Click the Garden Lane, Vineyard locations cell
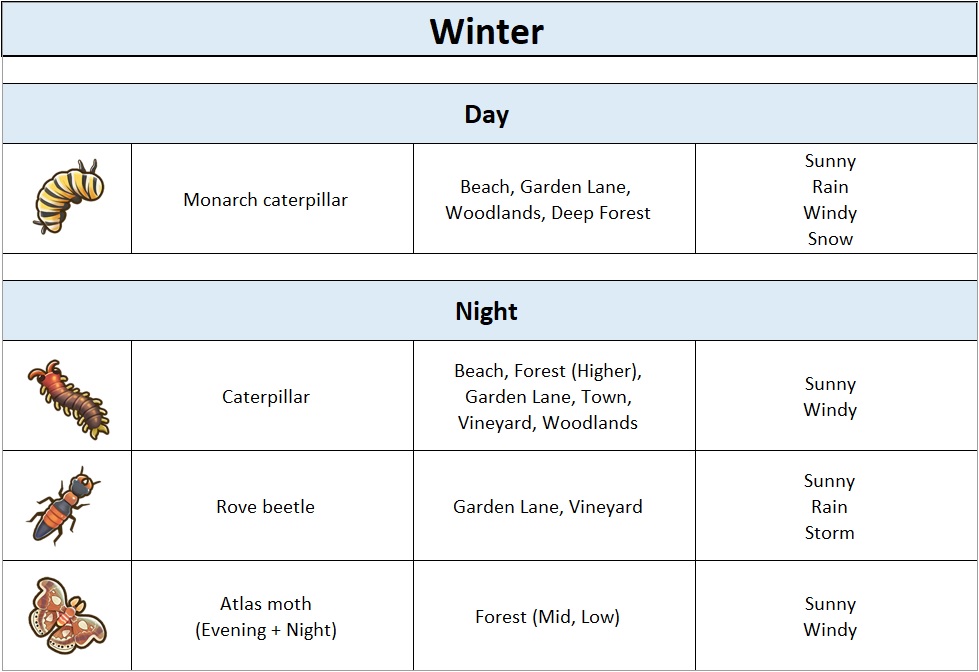Image resolution: width=979 pixels, height=672 pixels. pos(548,507)
